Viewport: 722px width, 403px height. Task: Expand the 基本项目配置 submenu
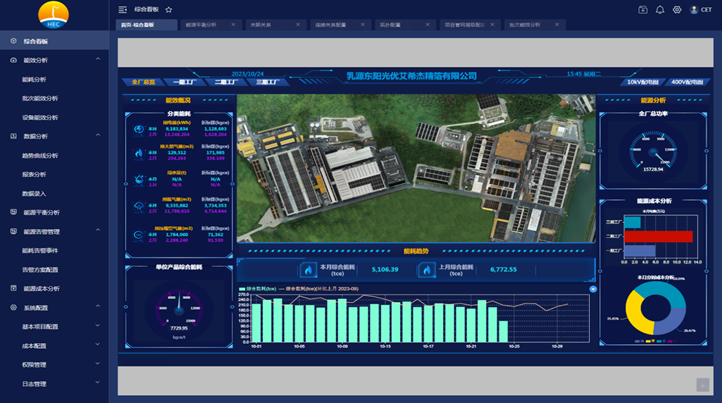pos(98,325)
